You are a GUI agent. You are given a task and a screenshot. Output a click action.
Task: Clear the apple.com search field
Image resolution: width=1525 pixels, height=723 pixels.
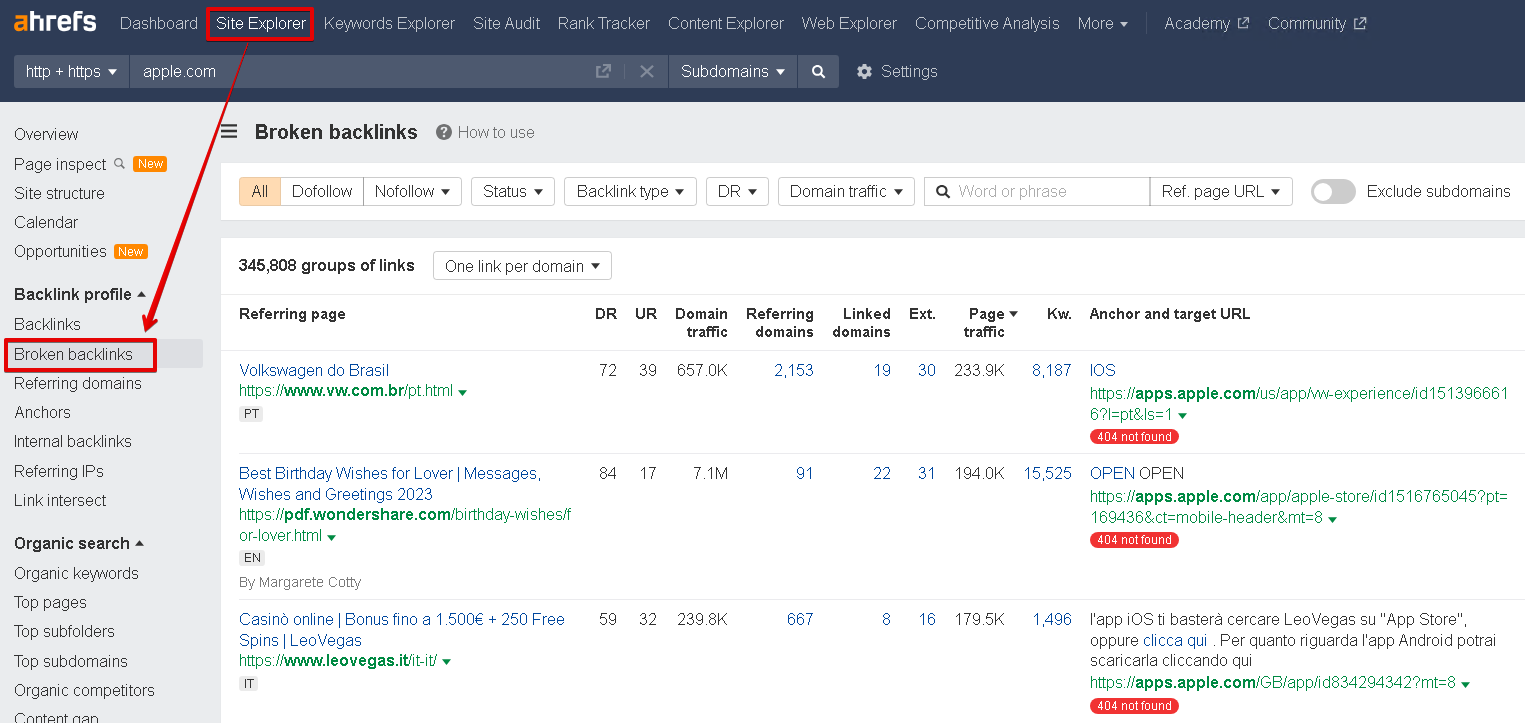(x=647, y=72)
